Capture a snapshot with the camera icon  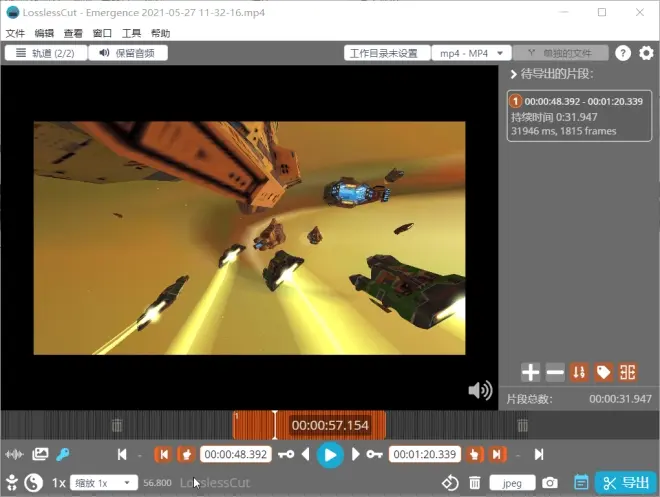pos(550,483)
